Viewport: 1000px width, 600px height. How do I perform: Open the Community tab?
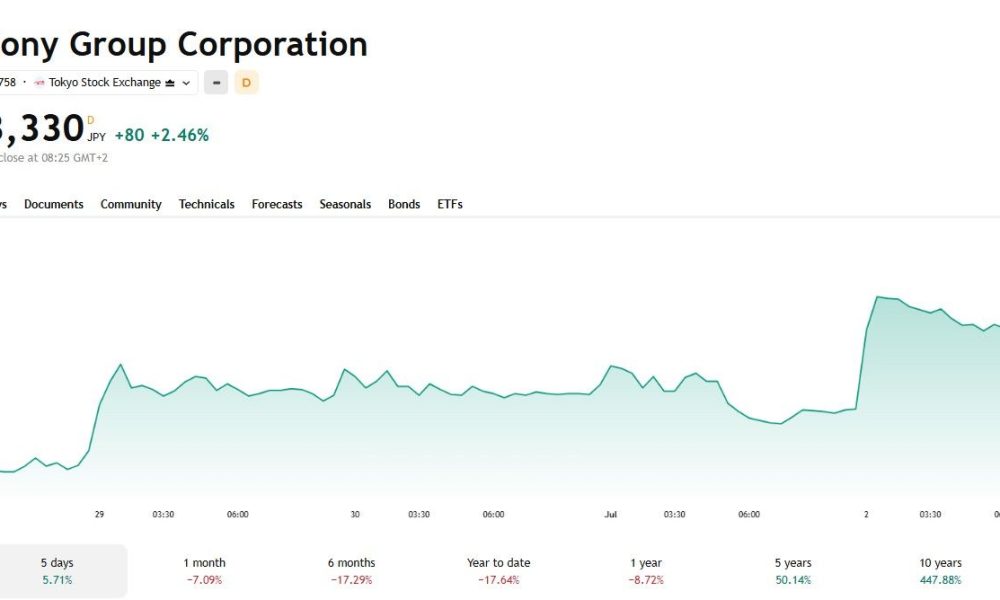pos(131,204)
